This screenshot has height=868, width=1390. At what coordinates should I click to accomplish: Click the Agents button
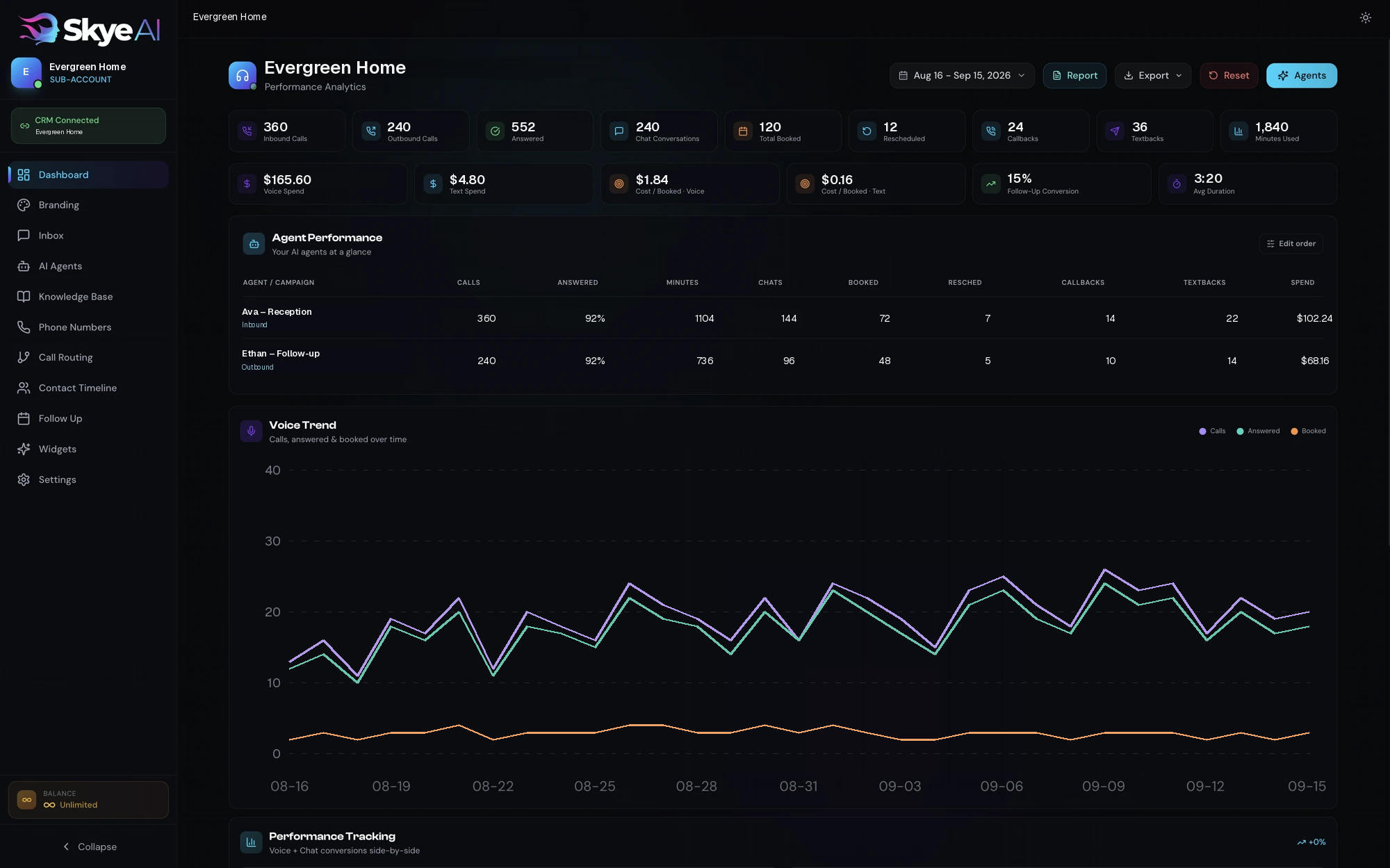tap(1302, 75)
